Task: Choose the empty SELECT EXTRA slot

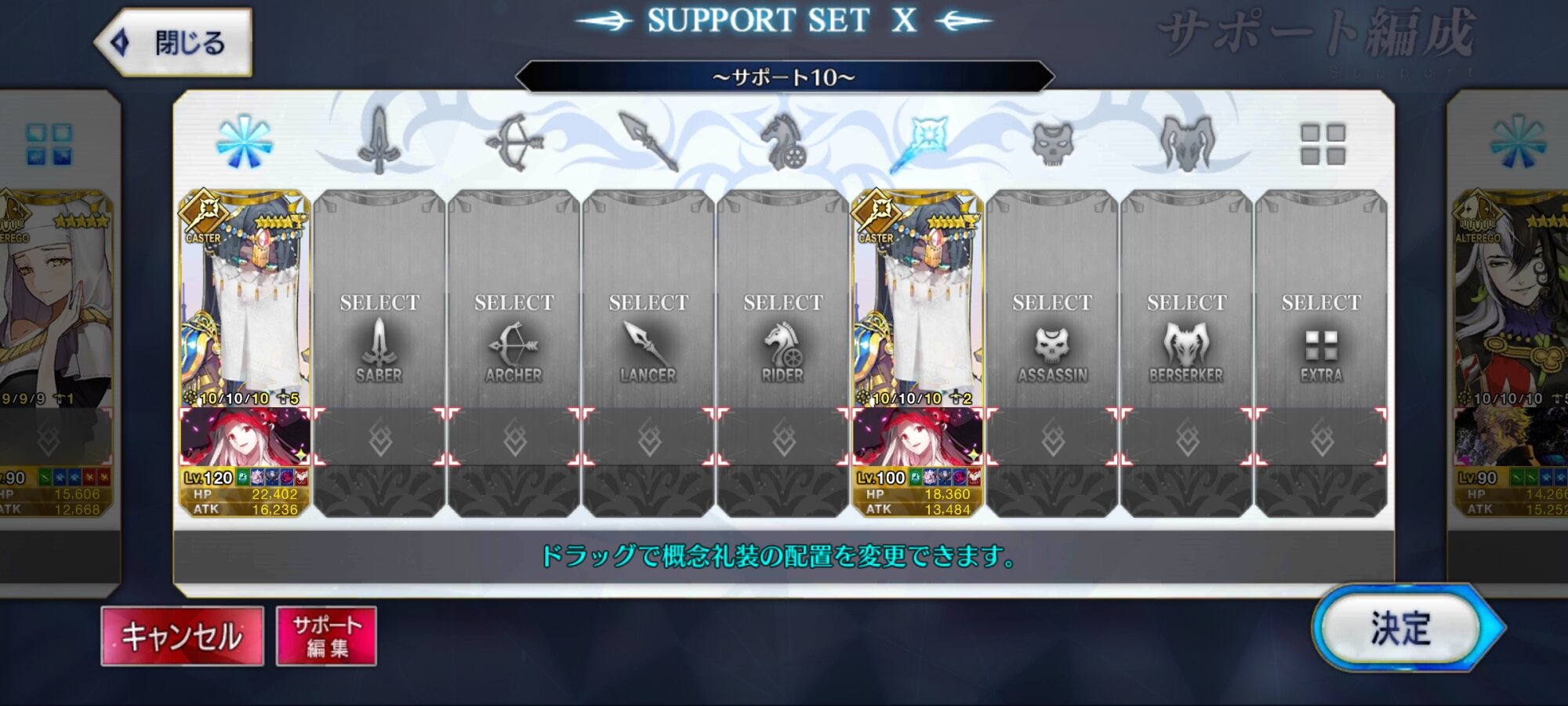Action: pos(1321,300)
